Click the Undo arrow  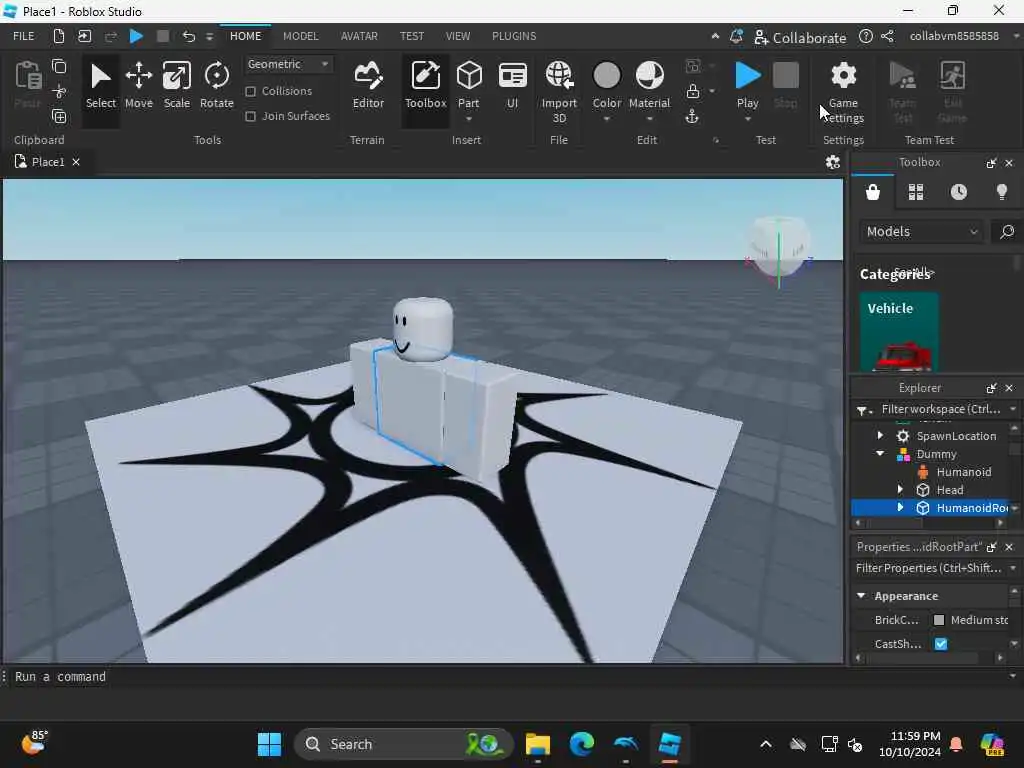tap(188, 36)
